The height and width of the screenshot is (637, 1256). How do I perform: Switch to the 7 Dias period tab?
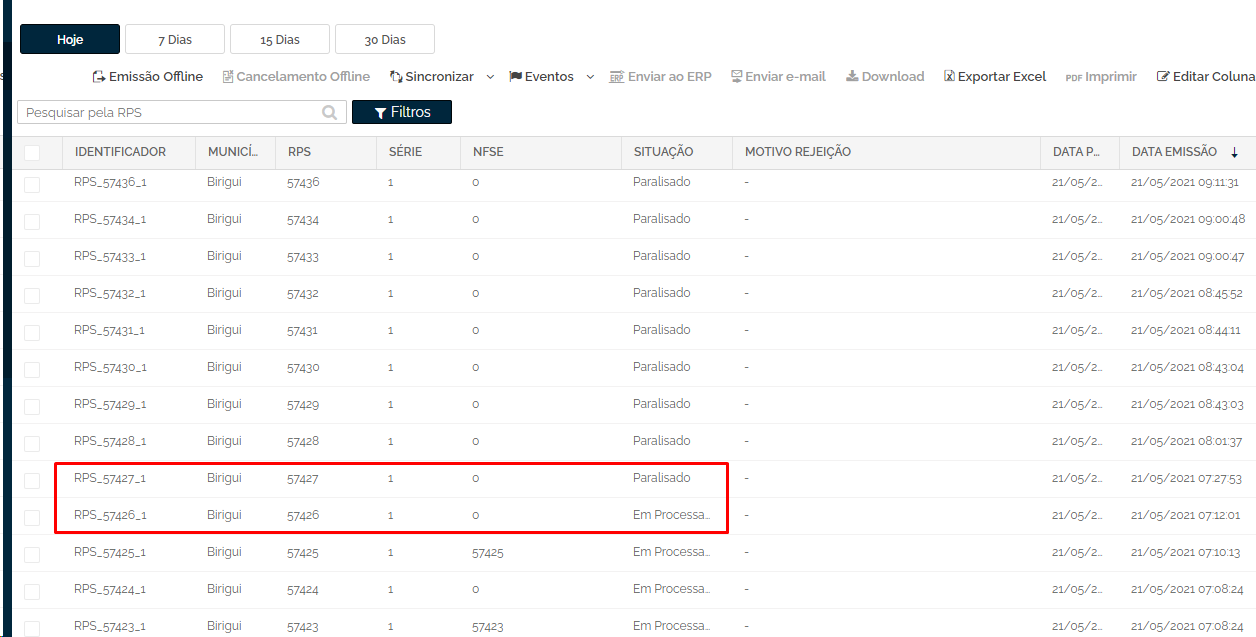[x=175, y=40]
